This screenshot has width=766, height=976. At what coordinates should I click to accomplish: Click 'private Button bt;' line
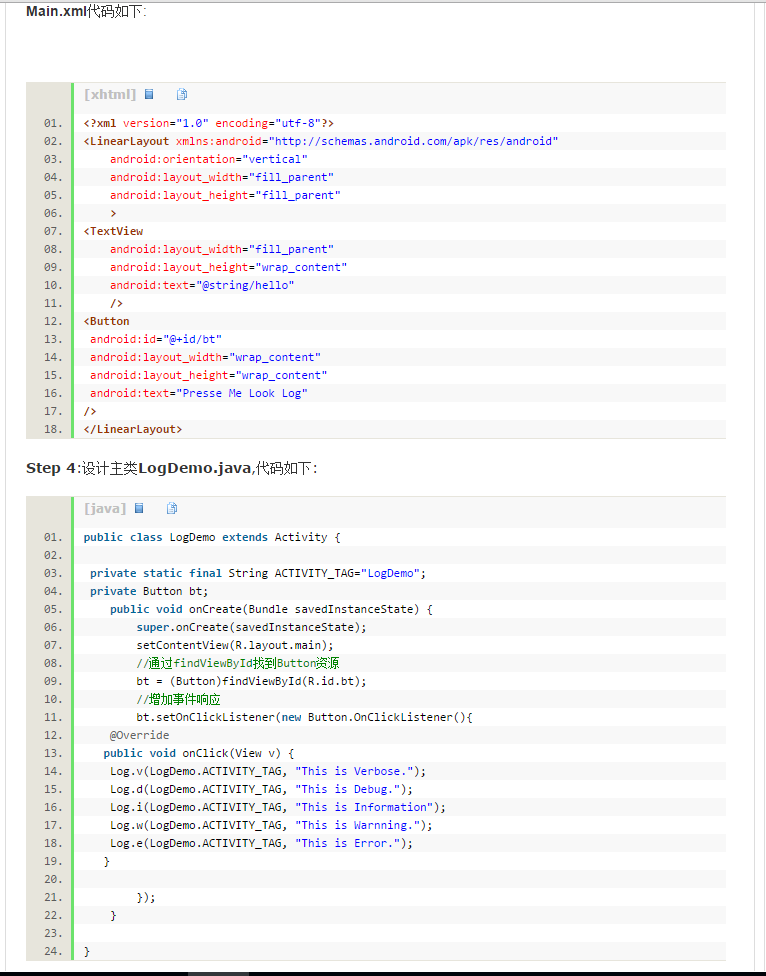pyautogui.click(x=149, y=591)
